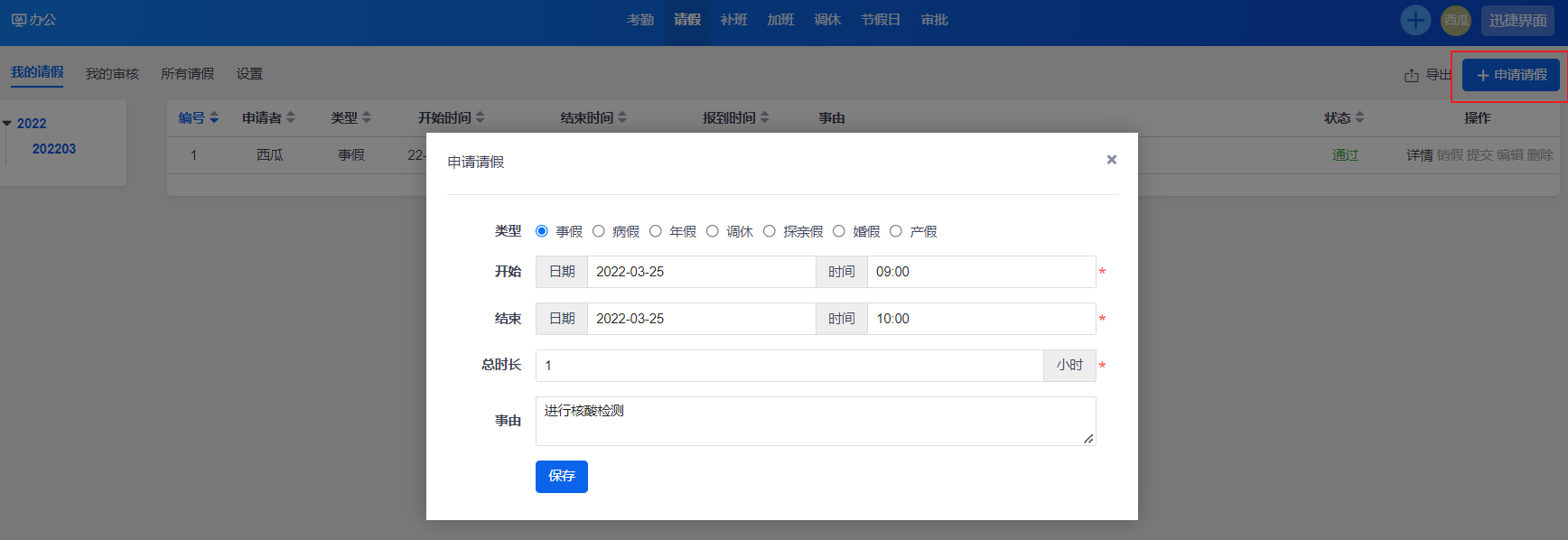
Task: Click the 通过 status in row 1
Action: pos(1345,155)
